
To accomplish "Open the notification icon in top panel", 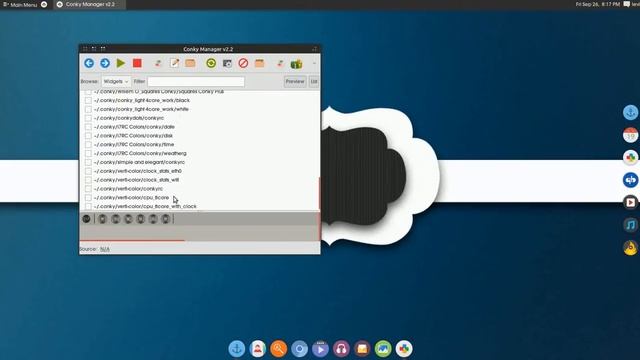I will point(627,4).
